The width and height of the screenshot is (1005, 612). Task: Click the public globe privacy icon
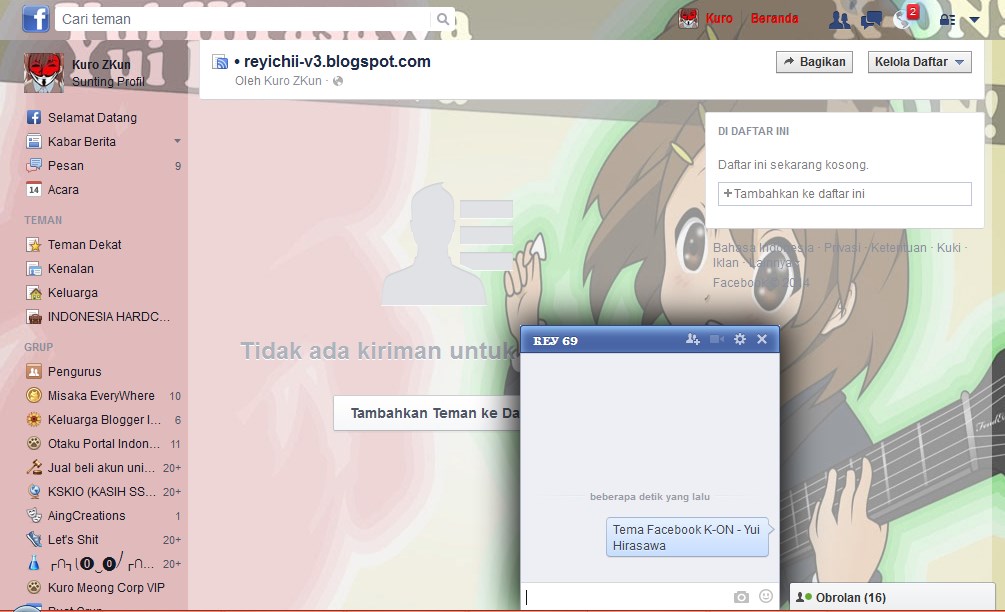pyautogui.click(x=338, y=81)
